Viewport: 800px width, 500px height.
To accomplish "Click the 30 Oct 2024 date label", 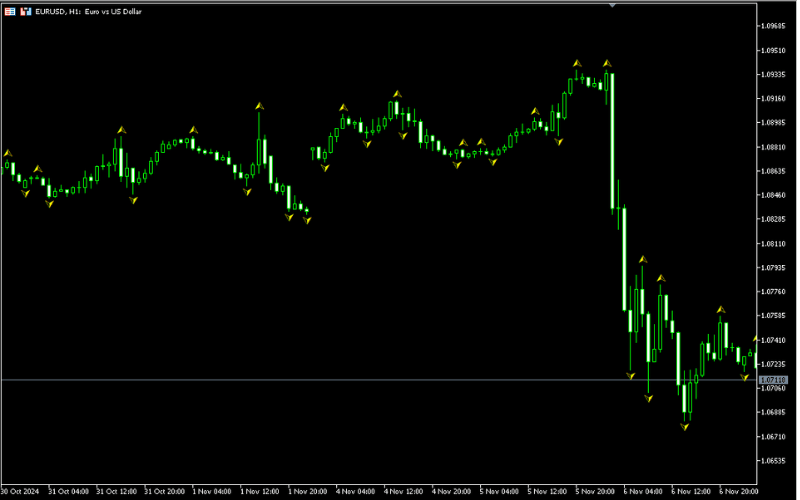I will point(20,491).
